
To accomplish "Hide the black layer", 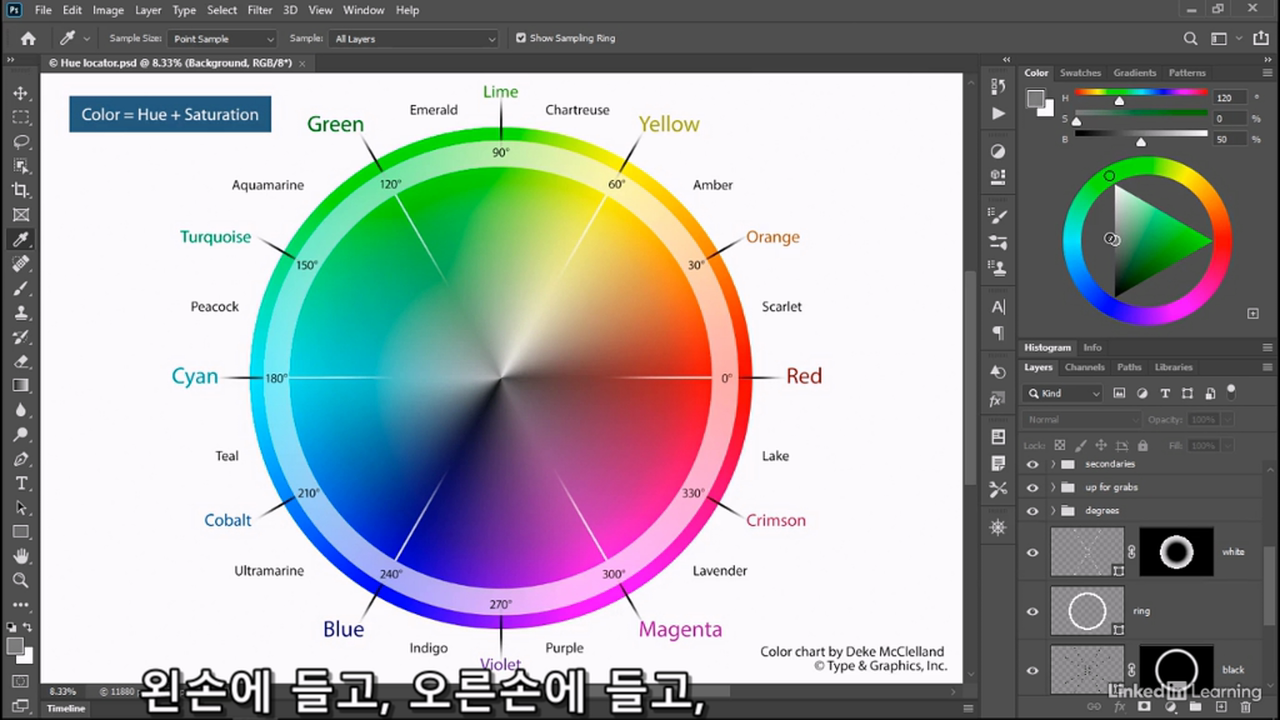I will tap(1033, 670).
